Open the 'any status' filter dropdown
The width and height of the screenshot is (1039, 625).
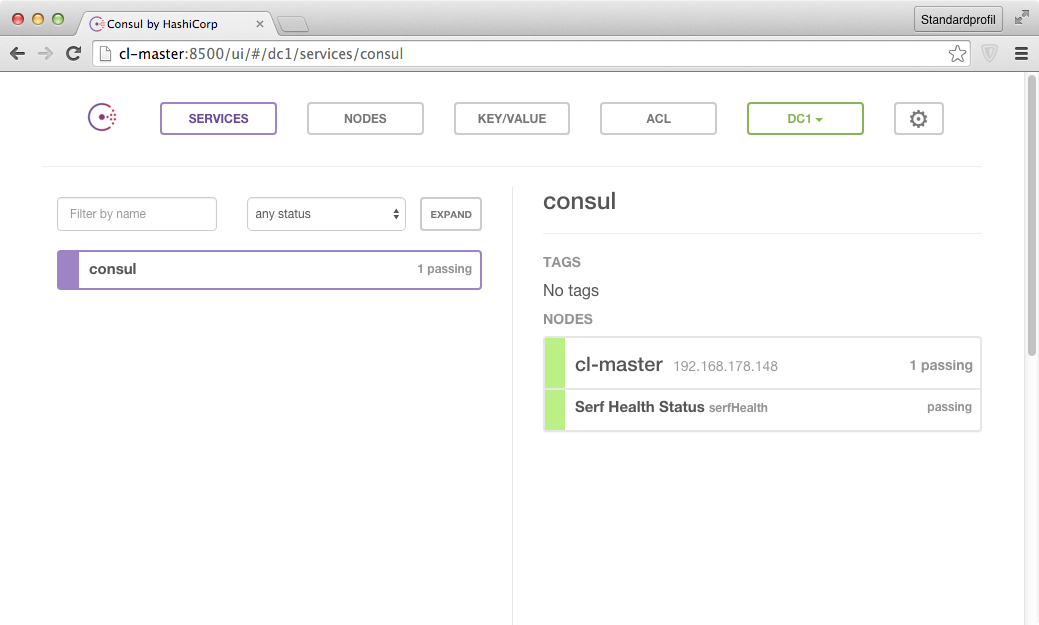point(326,214)
